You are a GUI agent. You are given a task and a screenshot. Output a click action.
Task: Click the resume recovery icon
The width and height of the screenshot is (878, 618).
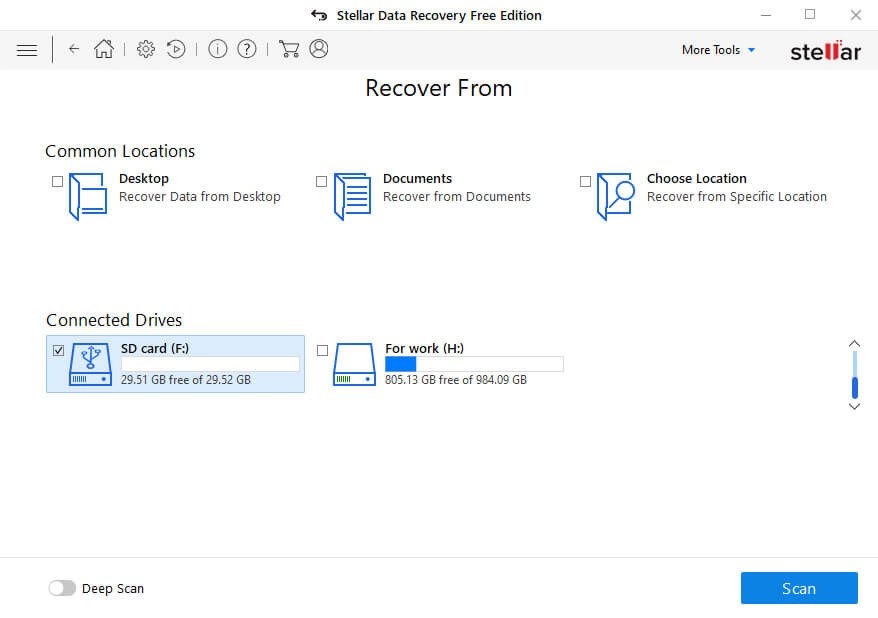point(176,48)
